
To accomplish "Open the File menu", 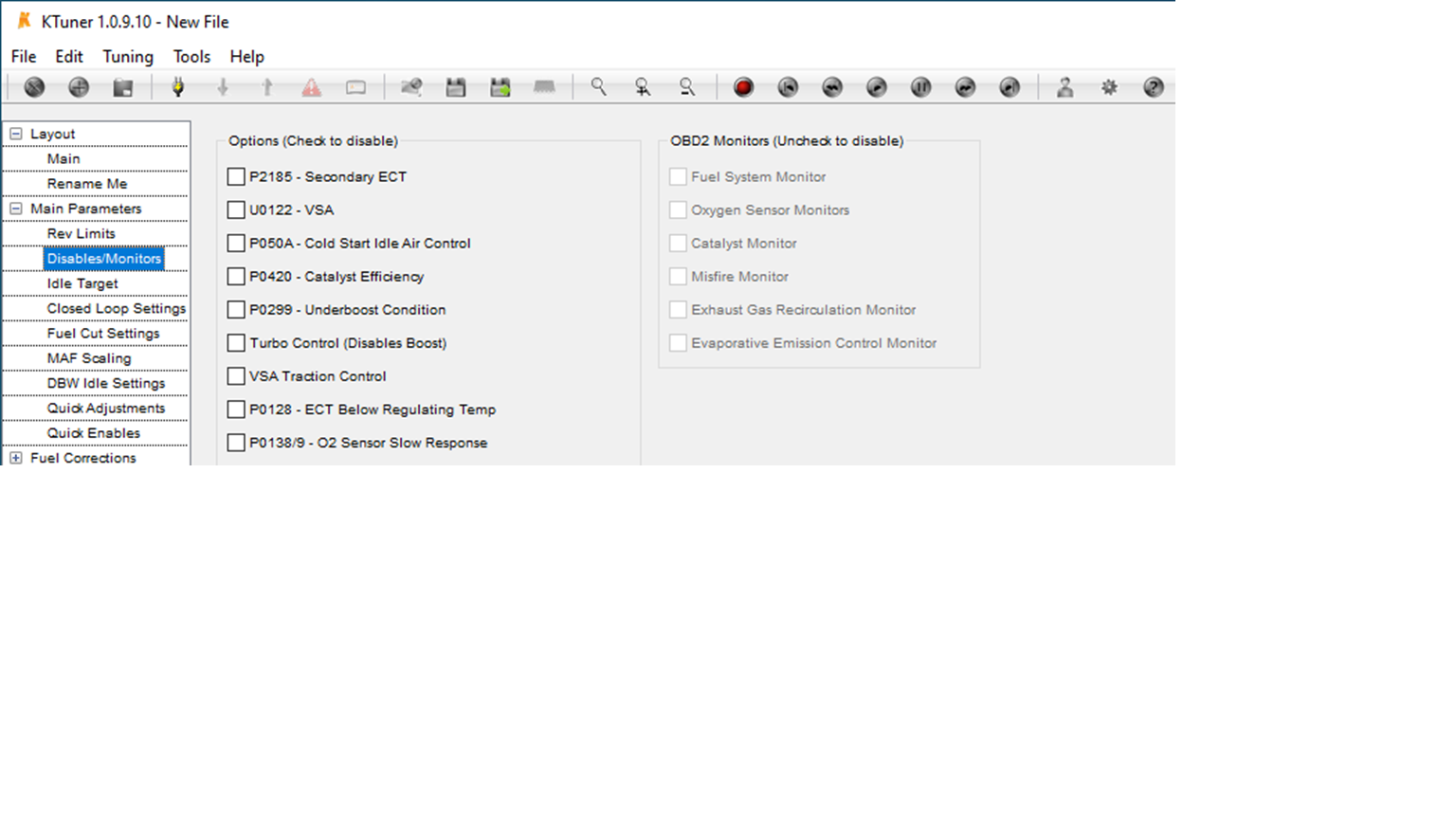I will (x=24, y=57).
